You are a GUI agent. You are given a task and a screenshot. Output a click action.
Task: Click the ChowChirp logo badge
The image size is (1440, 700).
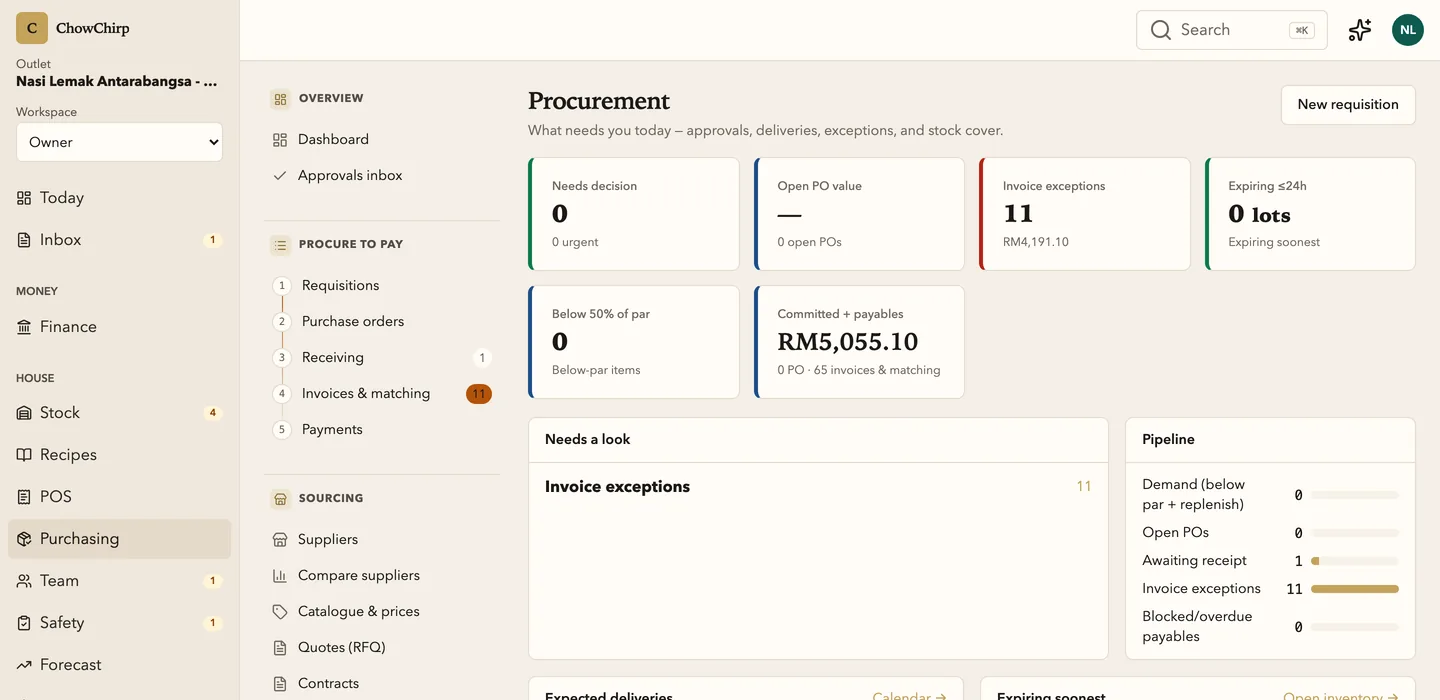coord(32,28)
